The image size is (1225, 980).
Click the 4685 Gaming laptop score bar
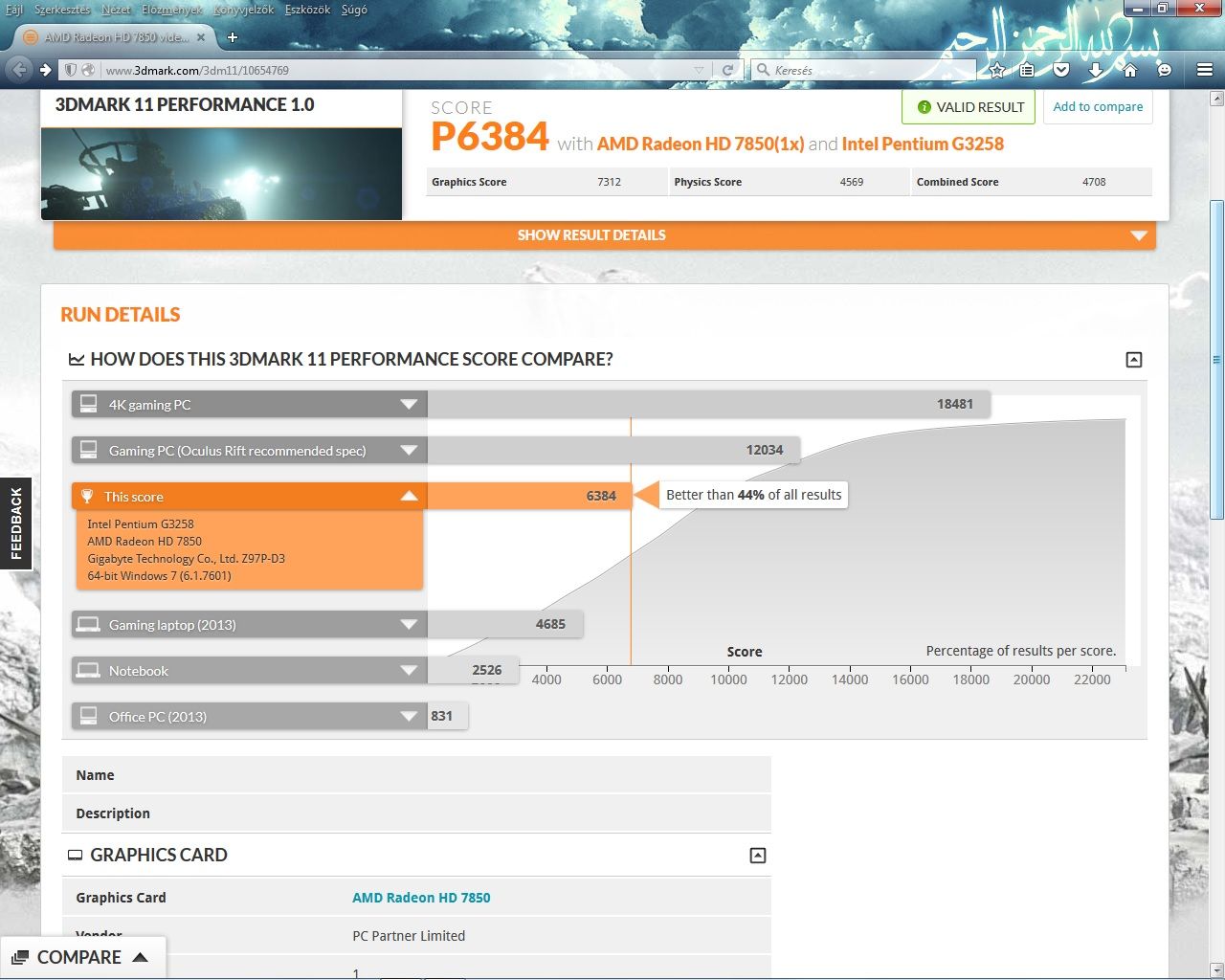(504, 624)
